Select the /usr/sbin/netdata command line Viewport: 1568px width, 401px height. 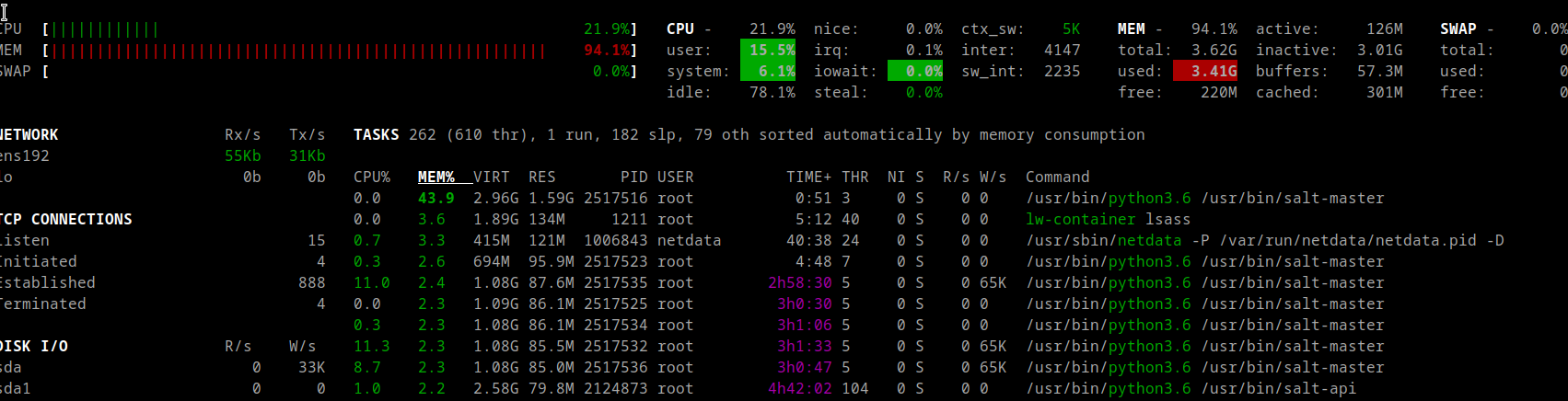(1265, 241)
